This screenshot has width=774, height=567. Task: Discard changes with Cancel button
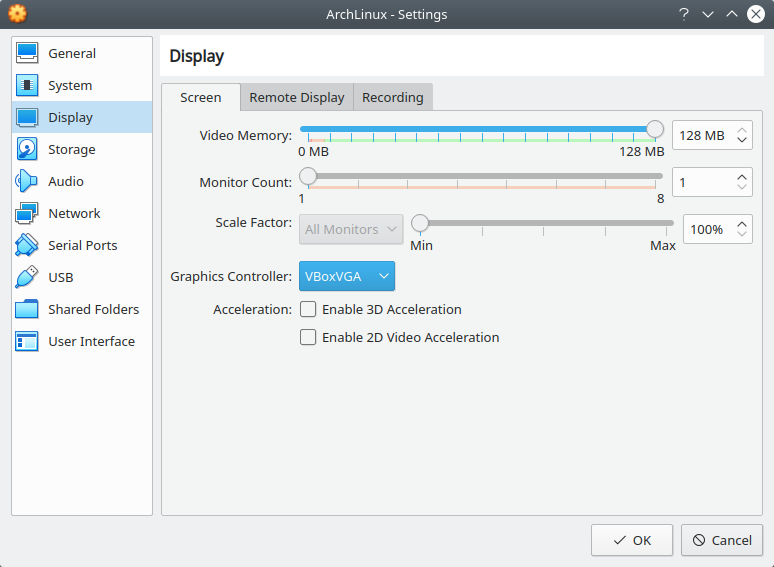point(722,540)
